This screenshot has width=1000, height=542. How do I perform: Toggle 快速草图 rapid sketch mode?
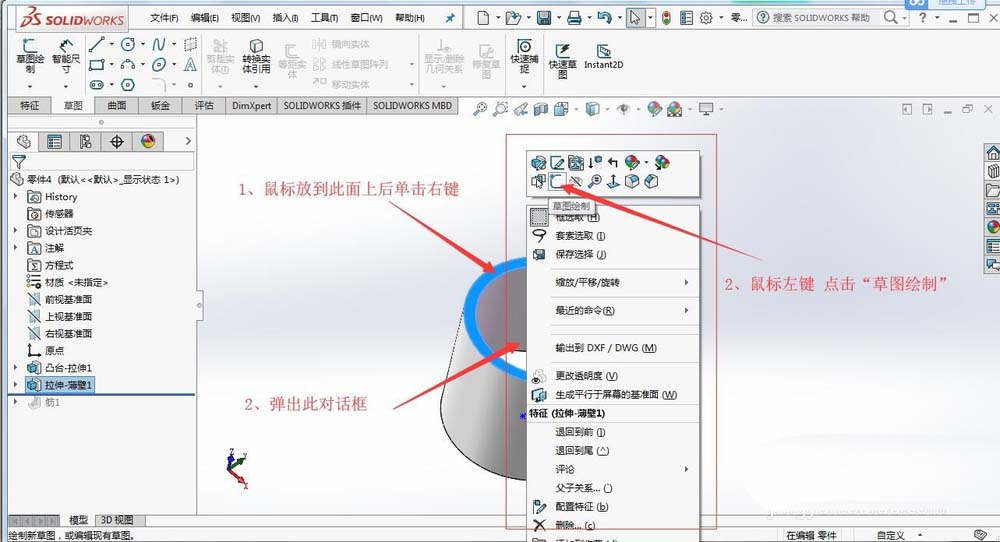[562, 61]
